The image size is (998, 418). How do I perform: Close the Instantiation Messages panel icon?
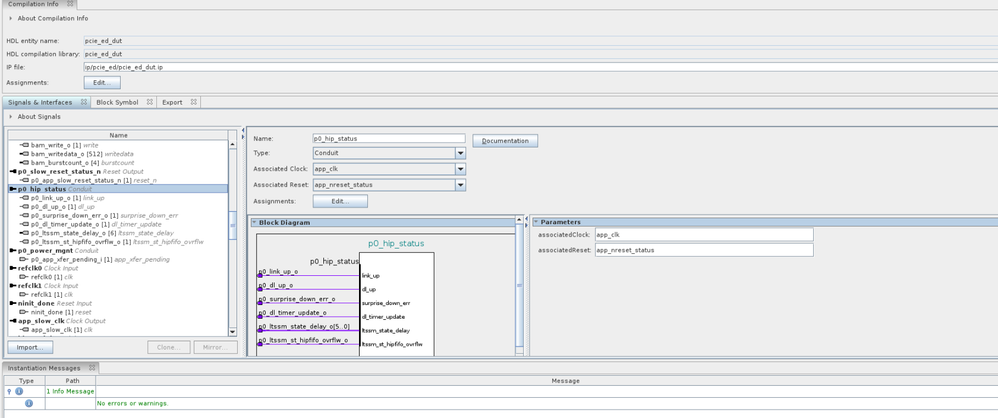pyautogui.click(x=91, y=368)
